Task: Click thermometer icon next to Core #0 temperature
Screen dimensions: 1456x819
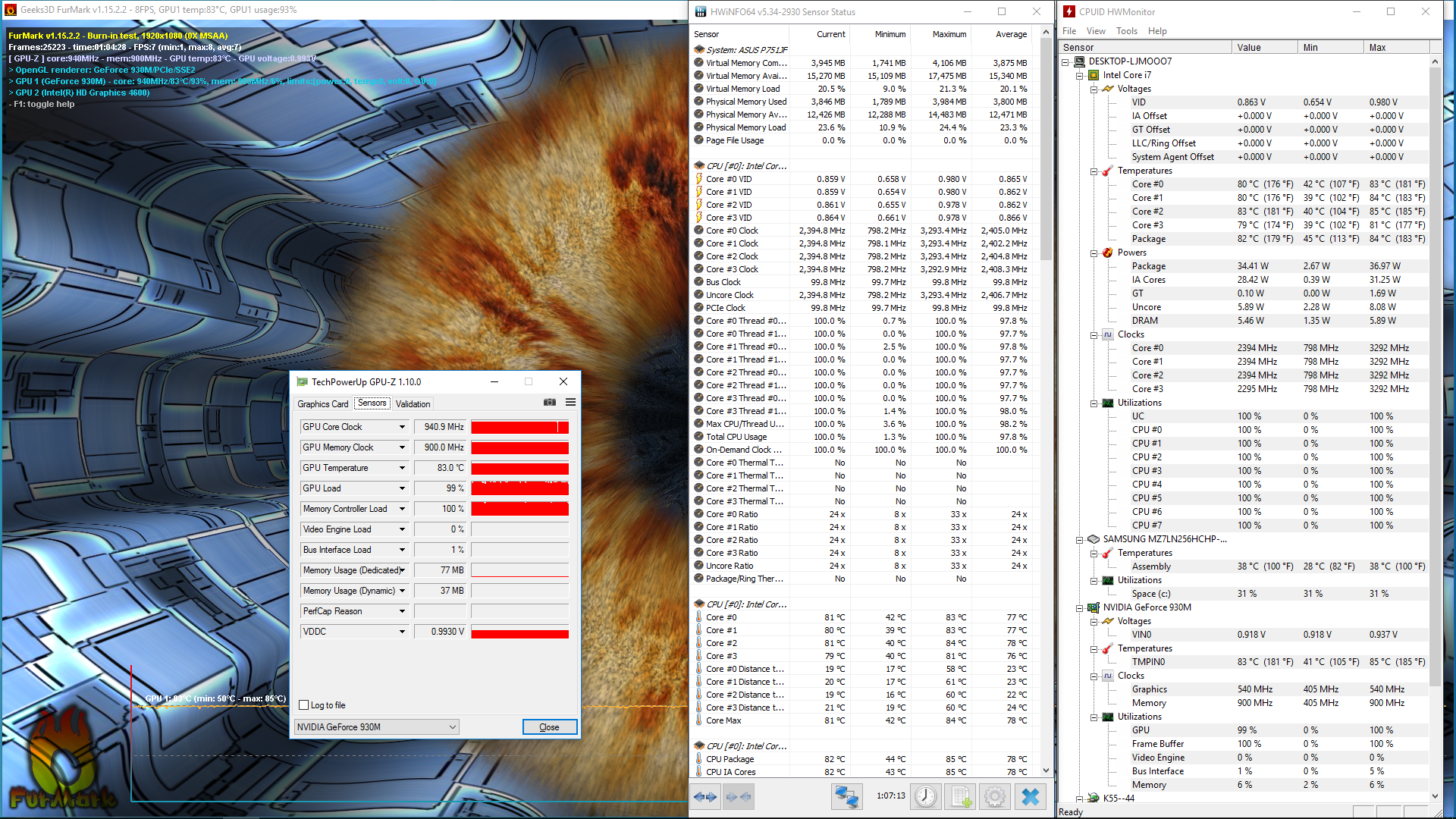Action: 699,617
